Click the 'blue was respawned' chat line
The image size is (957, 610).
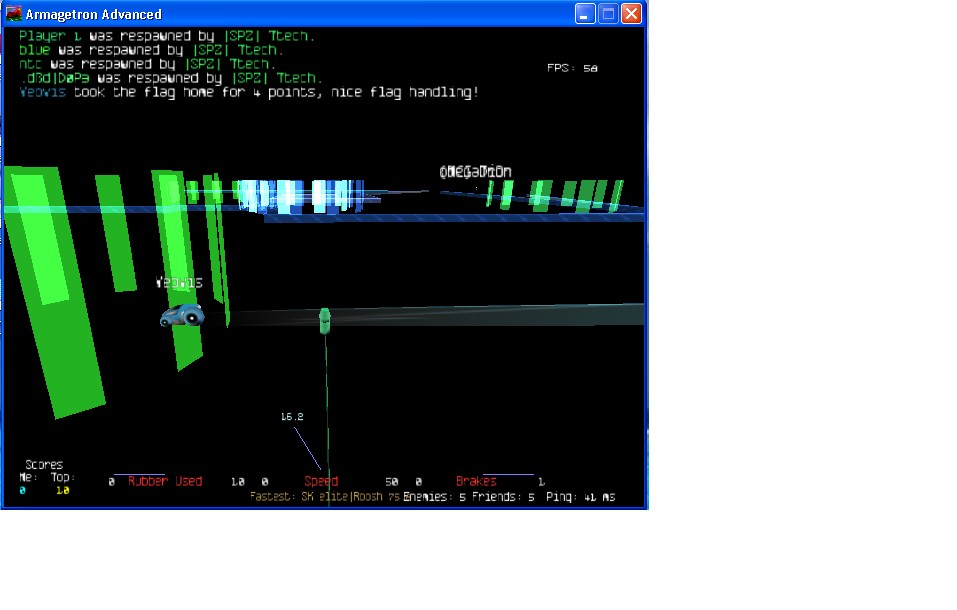coord(151,50)
